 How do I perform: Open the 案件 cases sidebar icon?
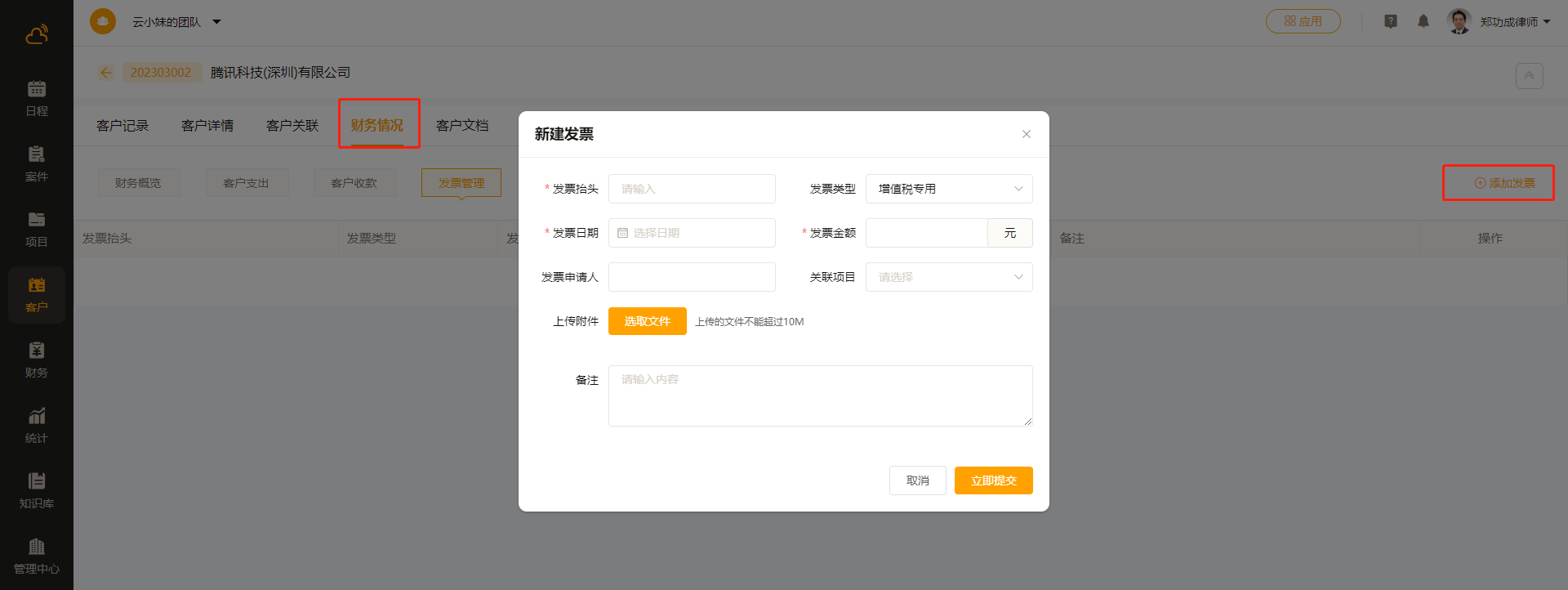tap(37, 163)
